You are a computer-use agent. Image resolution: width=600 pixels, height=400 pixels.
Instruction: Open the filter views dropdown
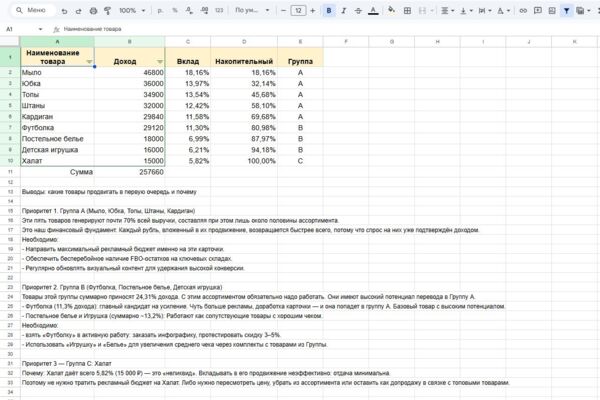tap(583, 11)
